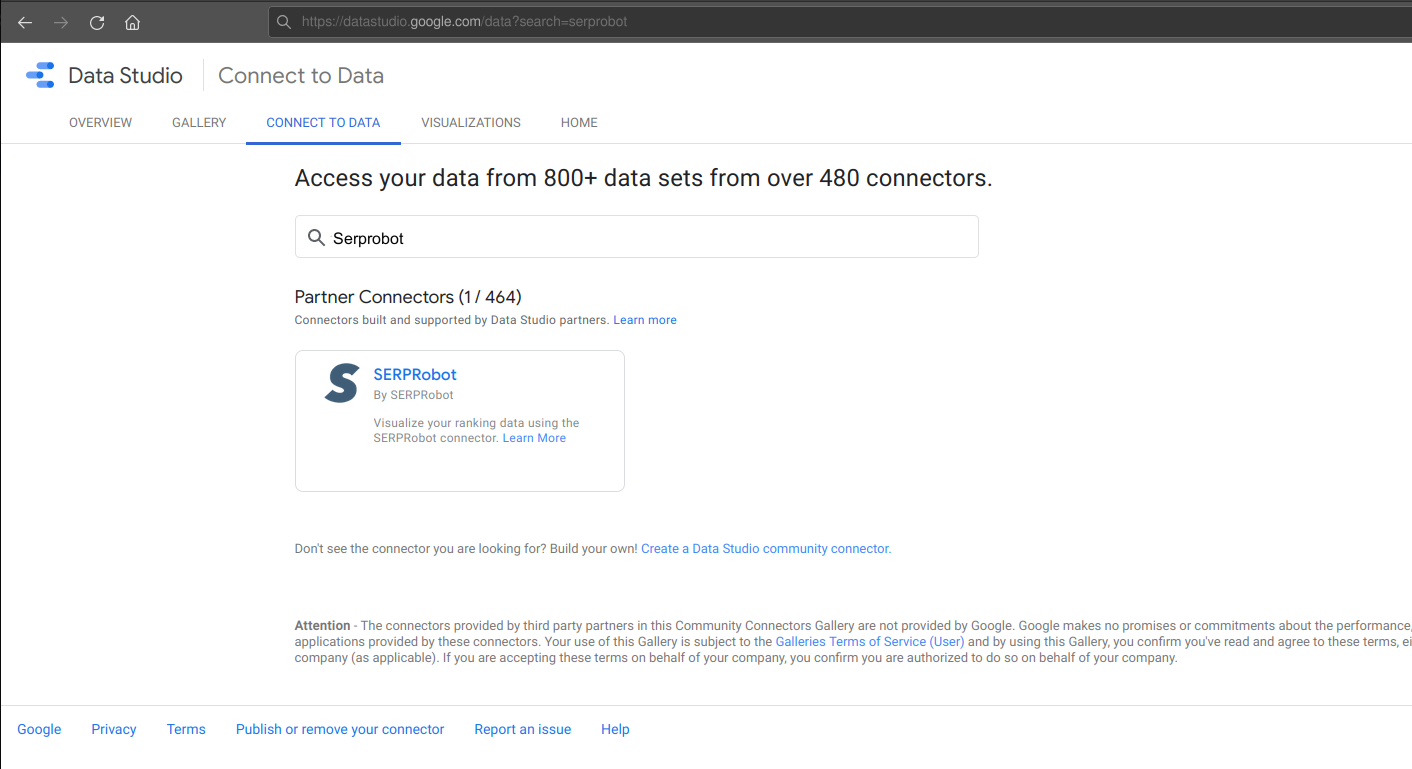Switch to the Gallery tab
1412x769 pixels.
tap(199, 122)
